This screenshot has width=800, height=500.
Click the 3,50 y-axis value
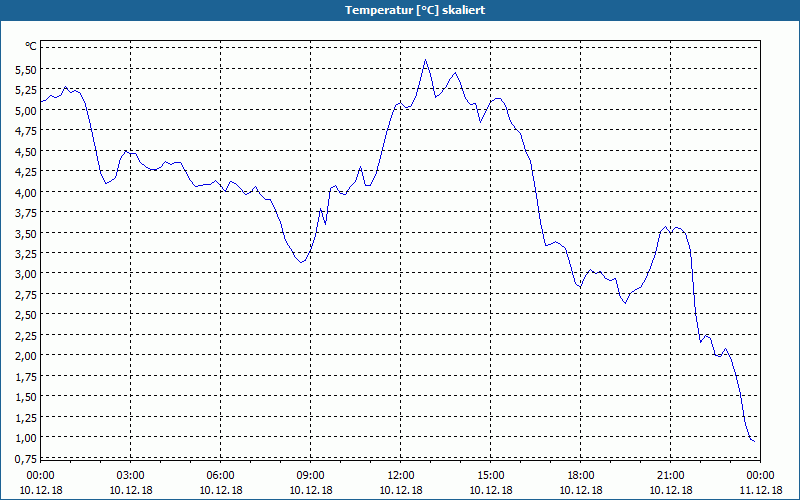click(x=26, y=233)
